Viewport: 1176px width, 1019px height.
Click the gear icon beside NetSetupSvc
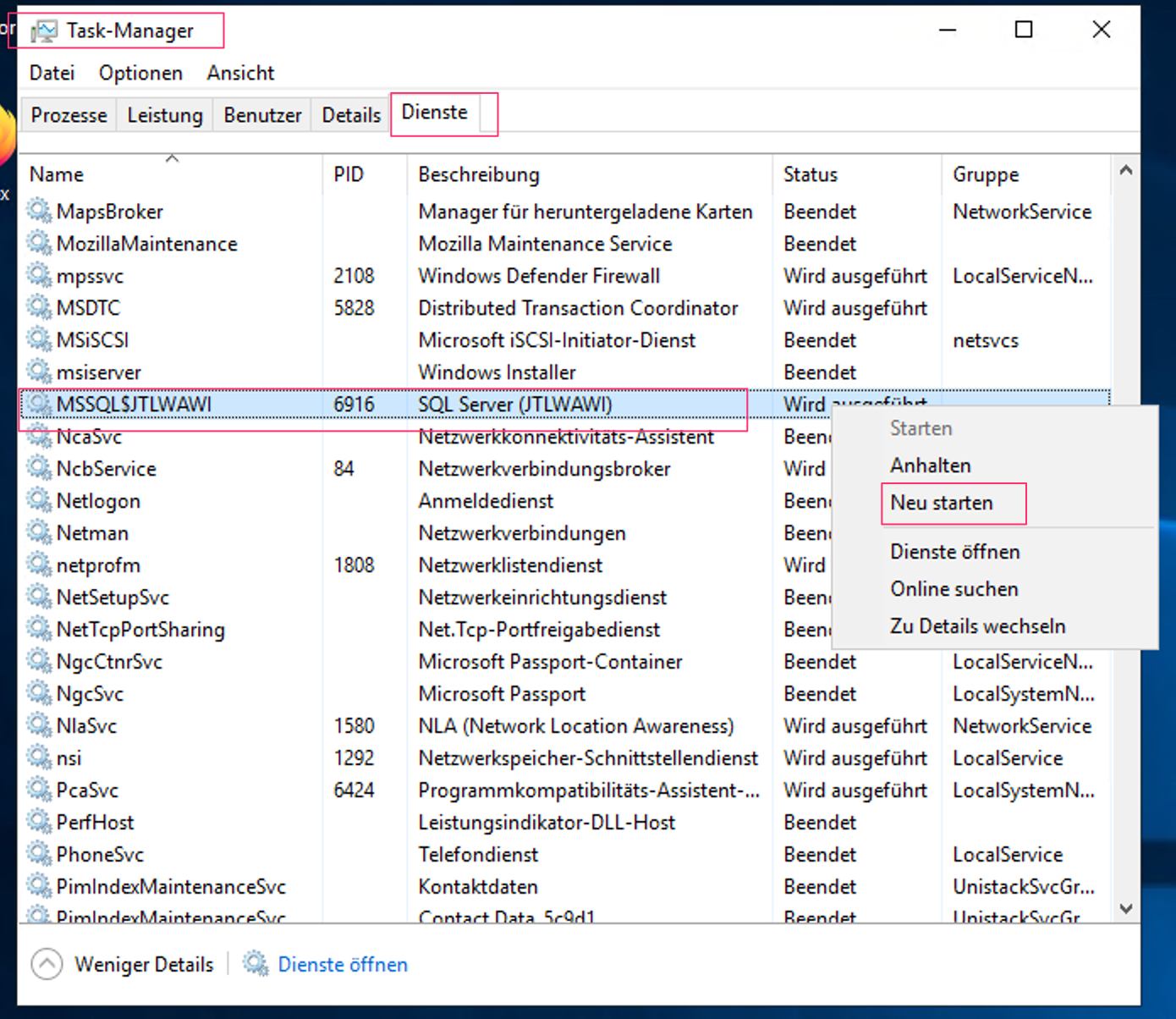tap(39, 597)
